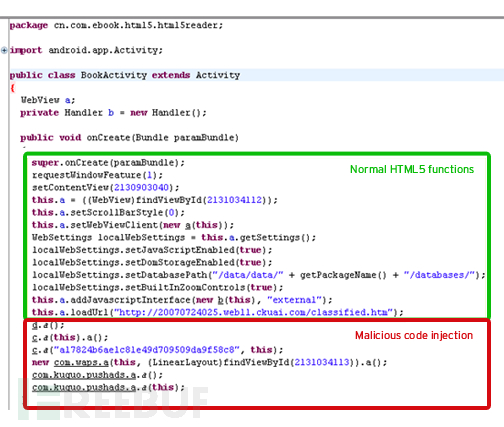Click the 'public class BookActivity extends Activity' line

pyautogui.click(x=125, y=75)
